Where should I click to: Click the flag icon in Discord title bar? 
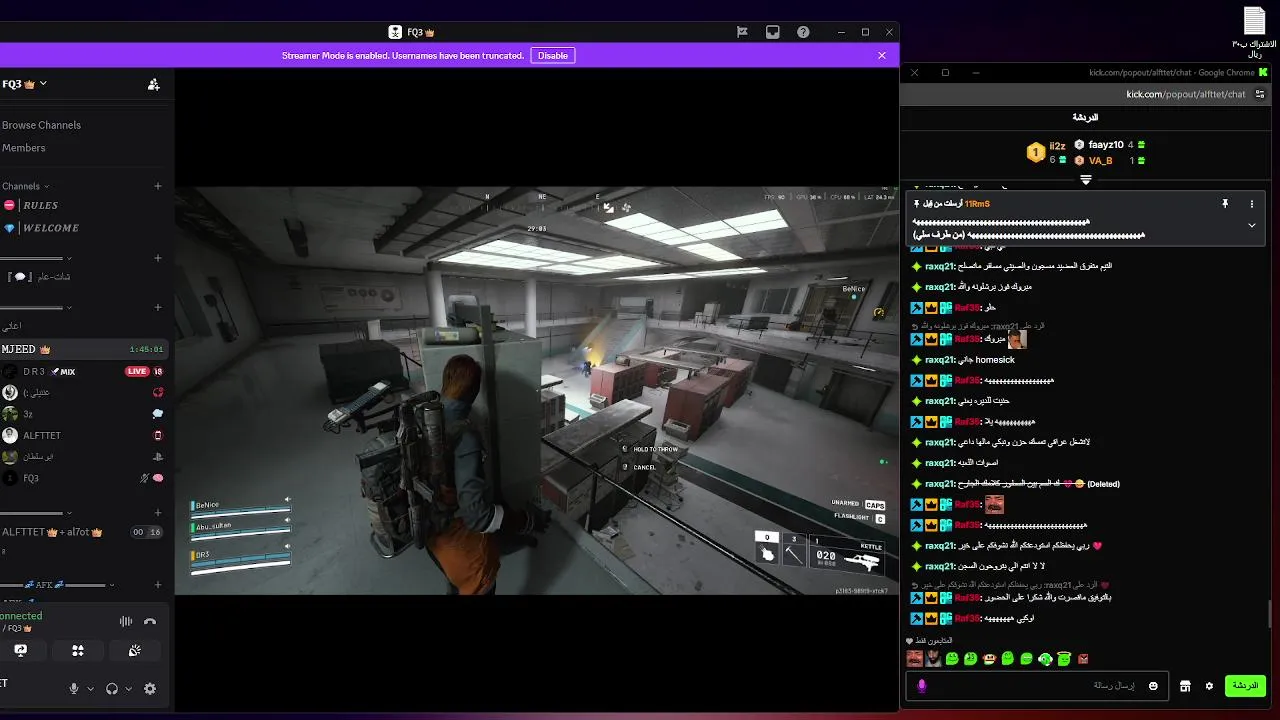click(742, 32)
